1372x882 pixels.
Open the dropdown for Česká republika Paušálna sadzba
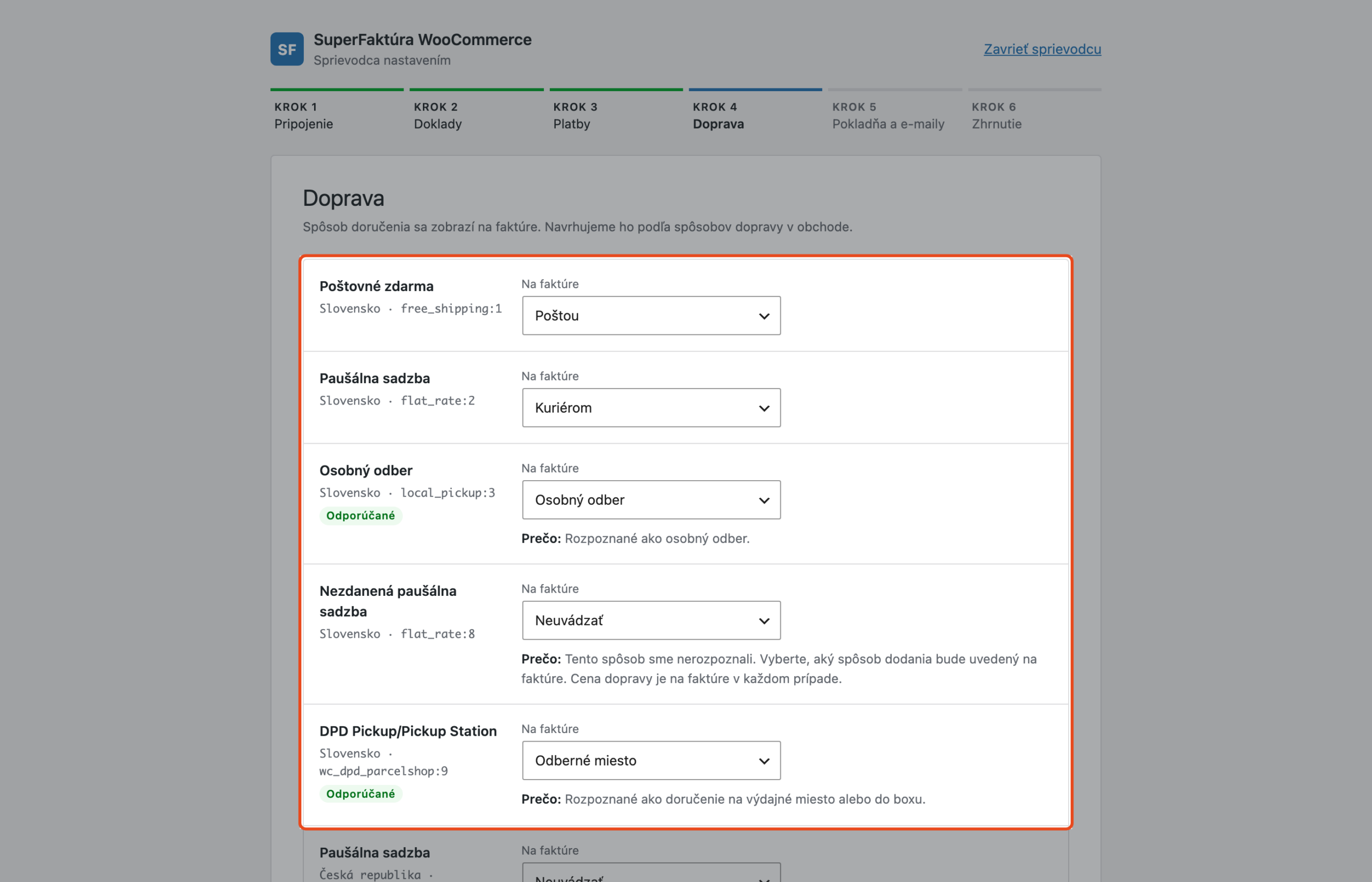[651, 873]
